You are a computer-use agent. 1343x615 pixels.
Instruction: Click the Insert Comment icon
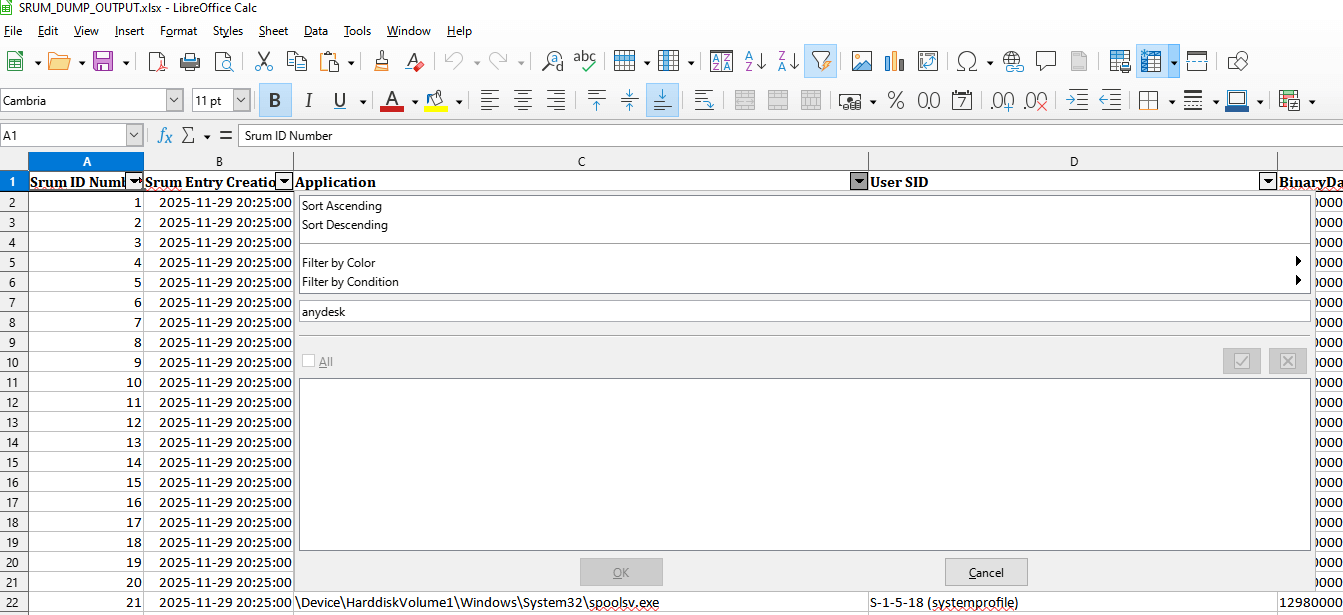tap(1046, 61)
